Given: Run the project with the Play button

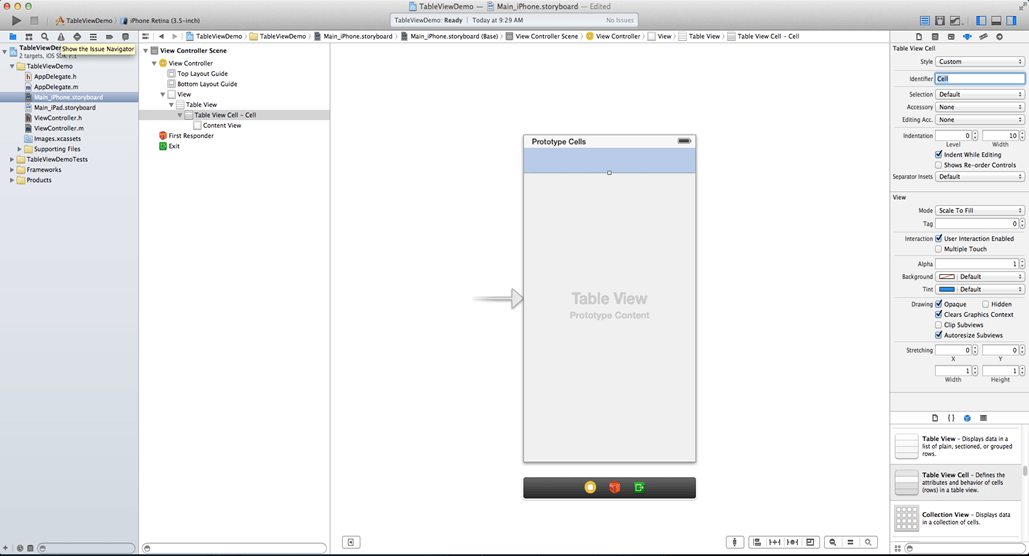Looking at the screenshot, I should click(x=16, y=20).
